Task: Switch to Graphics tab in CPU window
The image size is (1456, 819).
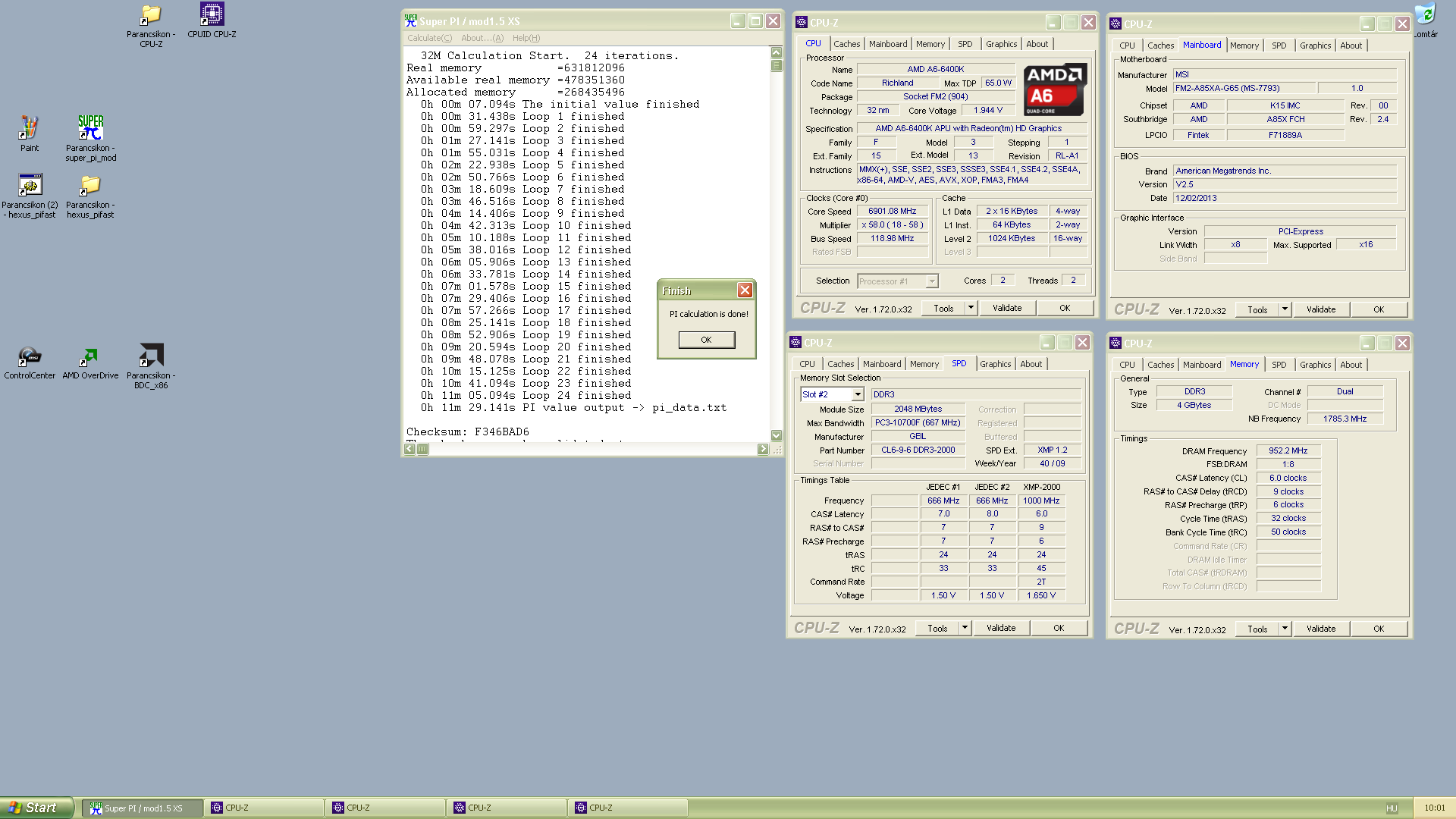Action: pyautogui.click(x=1001, y=44)
